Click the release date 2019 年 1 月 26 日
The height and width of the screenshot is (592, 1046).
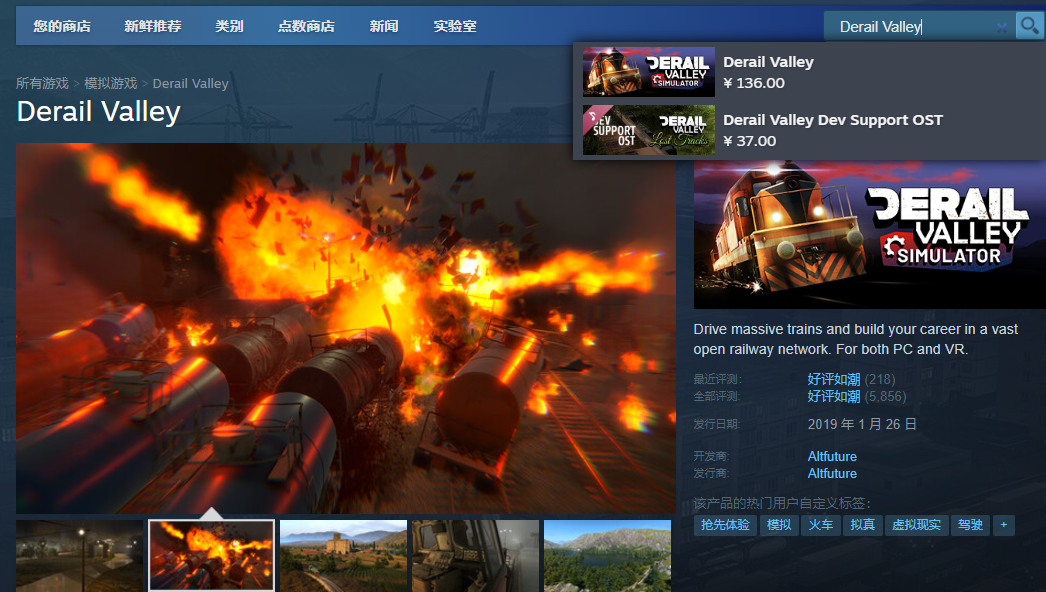point(862,424)
